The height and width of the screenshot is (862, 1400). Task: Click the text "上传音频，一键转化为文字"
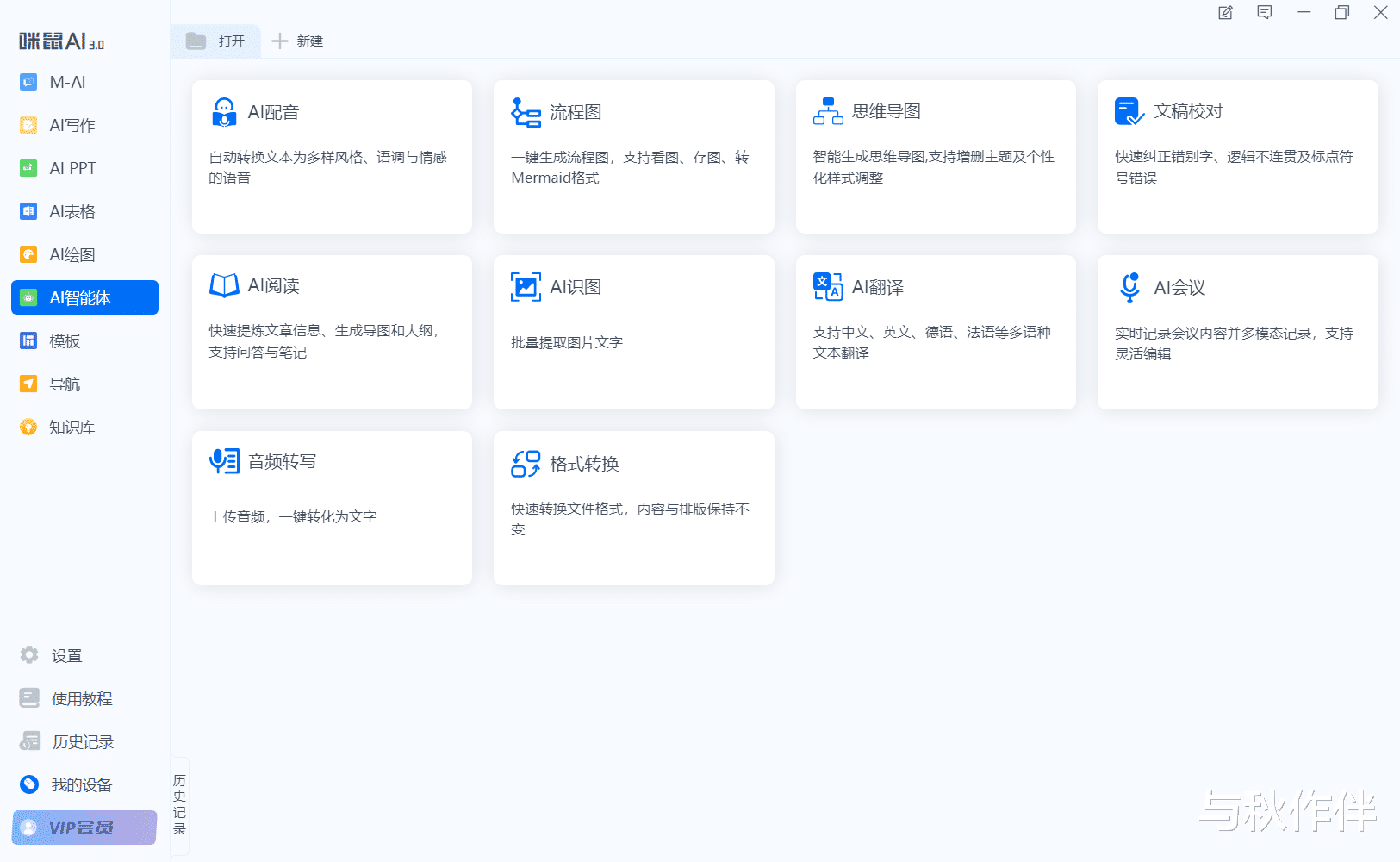(293, 516)
